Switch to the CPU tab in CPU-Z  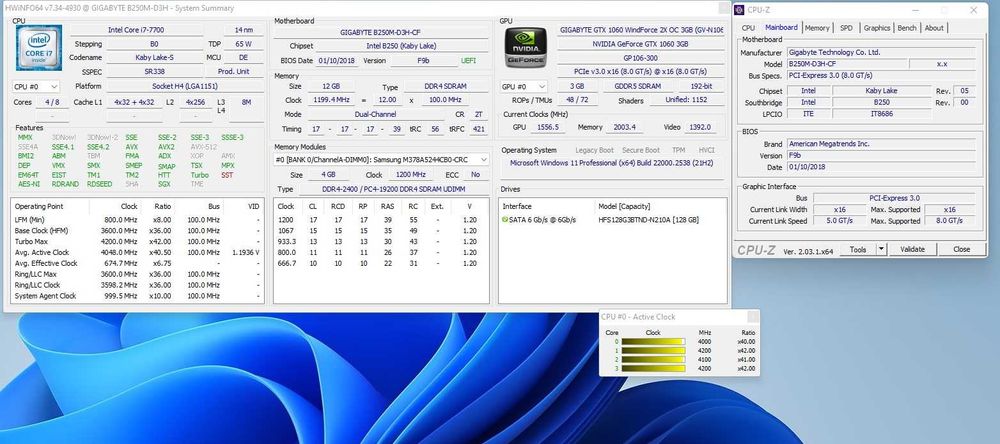pos(749,28)
